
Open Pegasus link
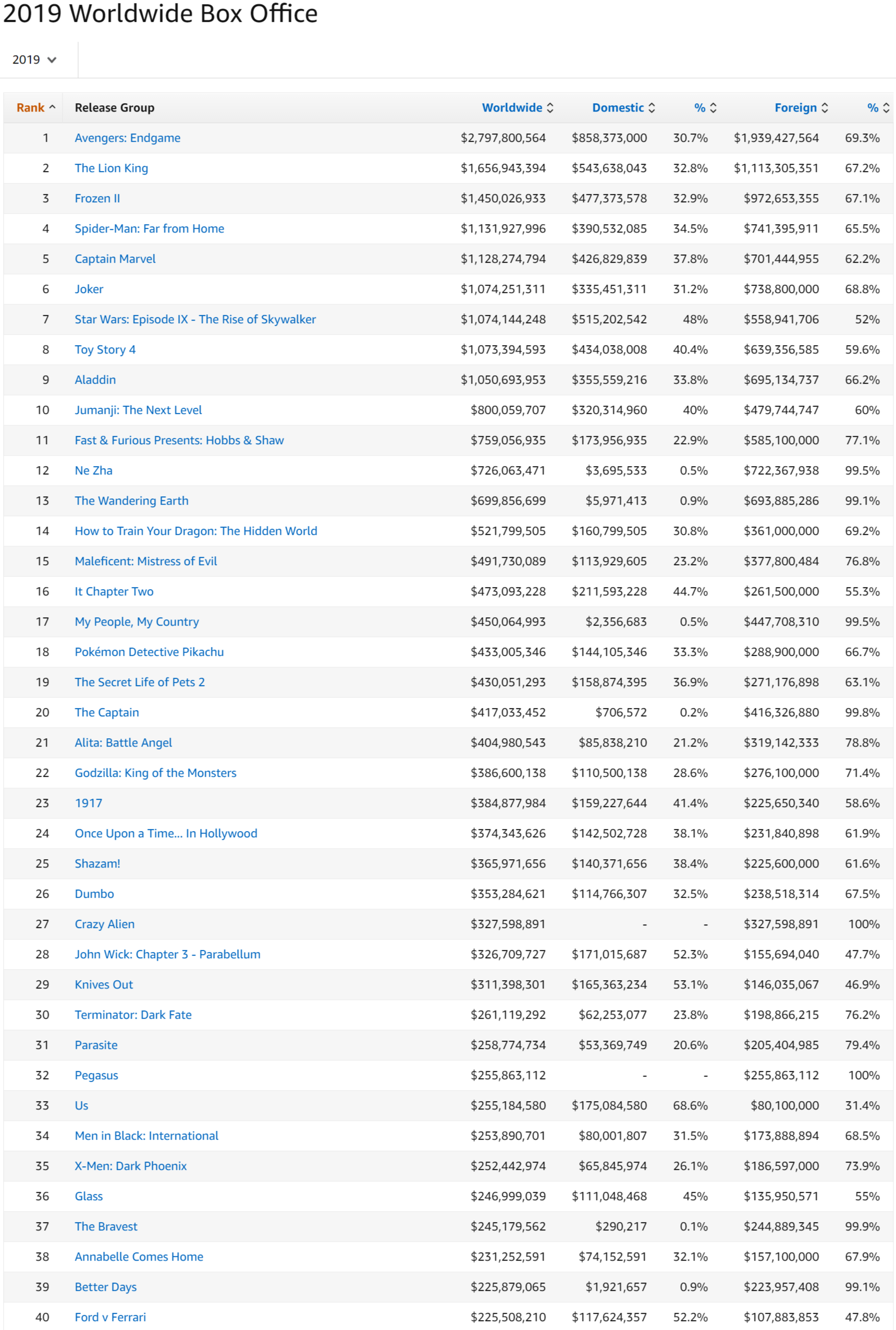tap(96, 1076)
